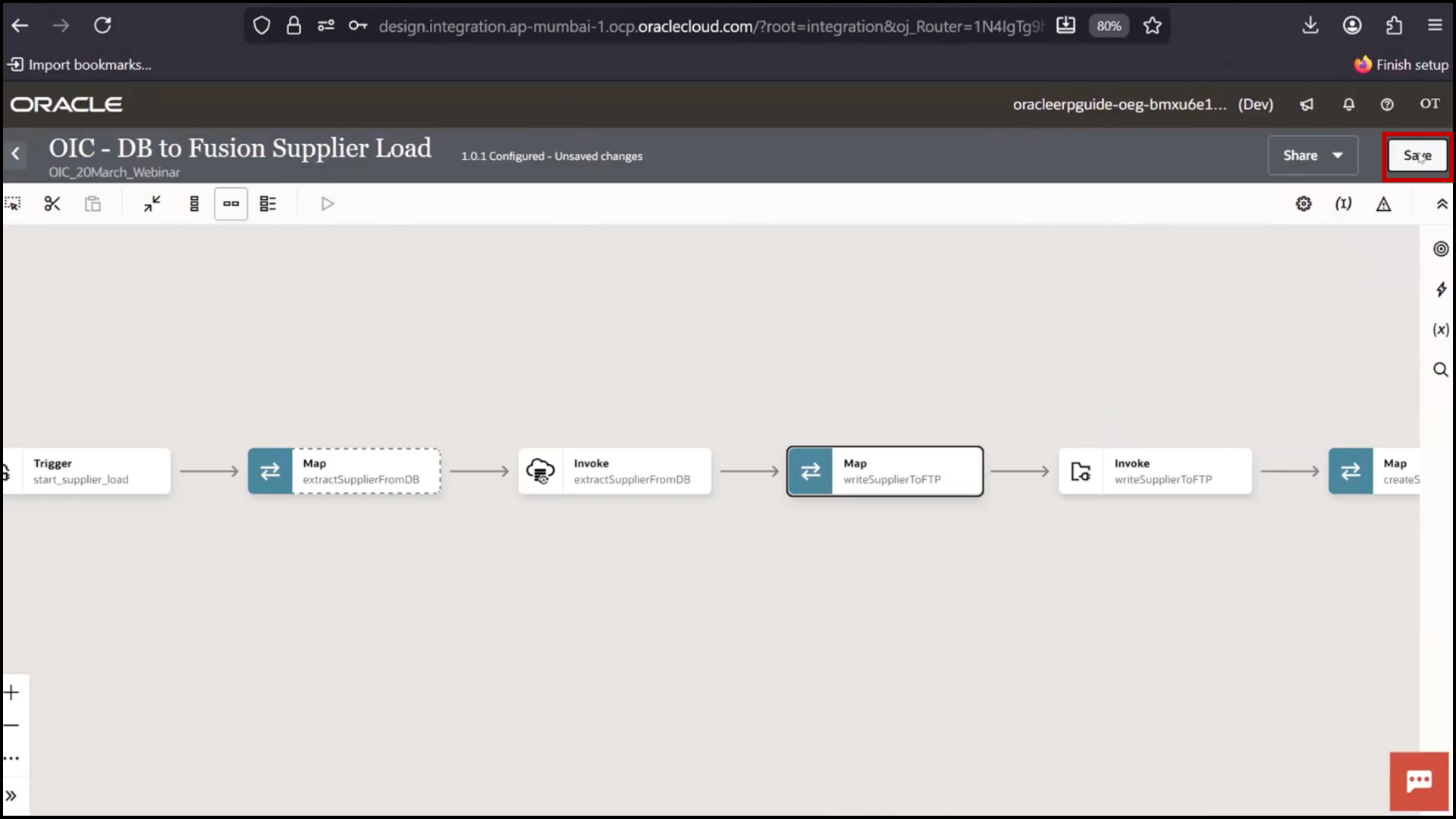This screenshot has width=1456, height=819.
Task: Click the padlock site security icon
Action: [293, 26]
